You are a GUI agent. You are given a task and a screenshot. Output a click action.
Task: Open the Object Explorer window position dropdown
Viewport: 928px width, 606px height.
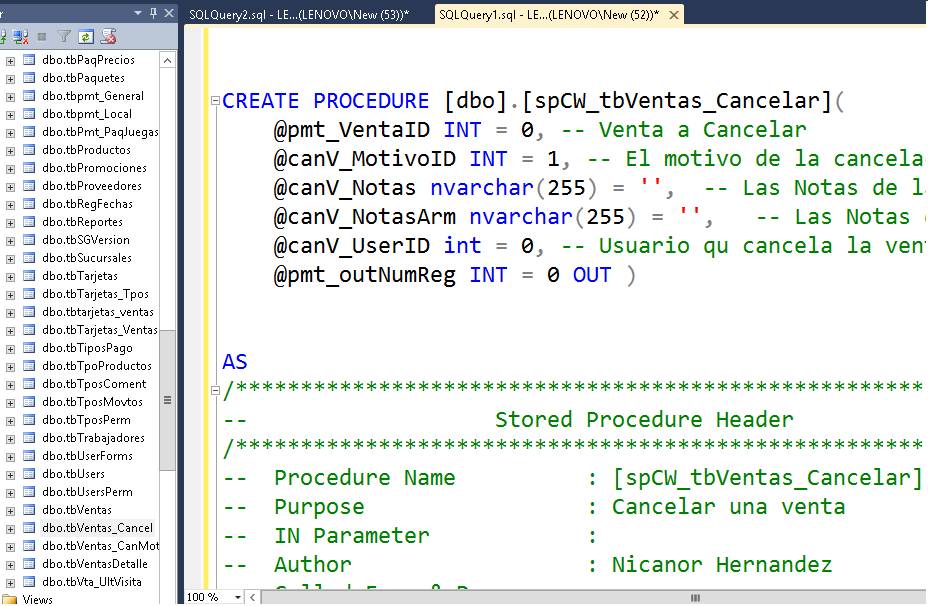pyautogui.click(x=137, y=12)
